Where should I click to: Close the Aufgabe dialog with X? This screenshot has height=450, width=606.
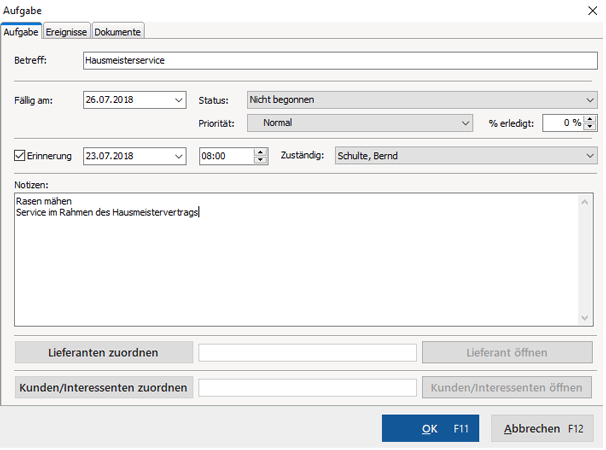click(x=592, y=10)
